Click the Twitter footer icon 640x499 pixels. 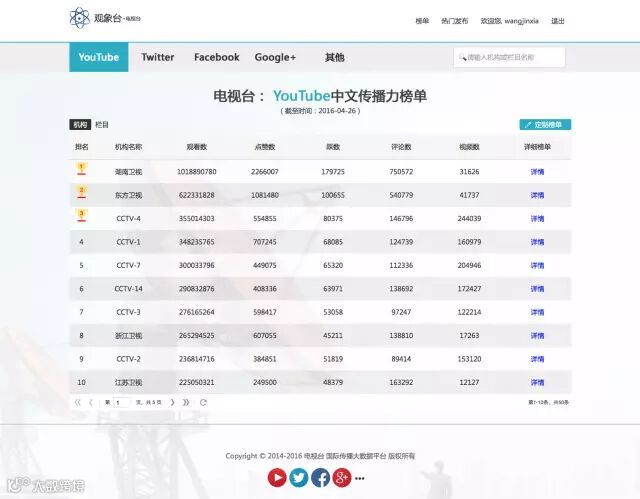pyautogui.click(x=299, y=477)
